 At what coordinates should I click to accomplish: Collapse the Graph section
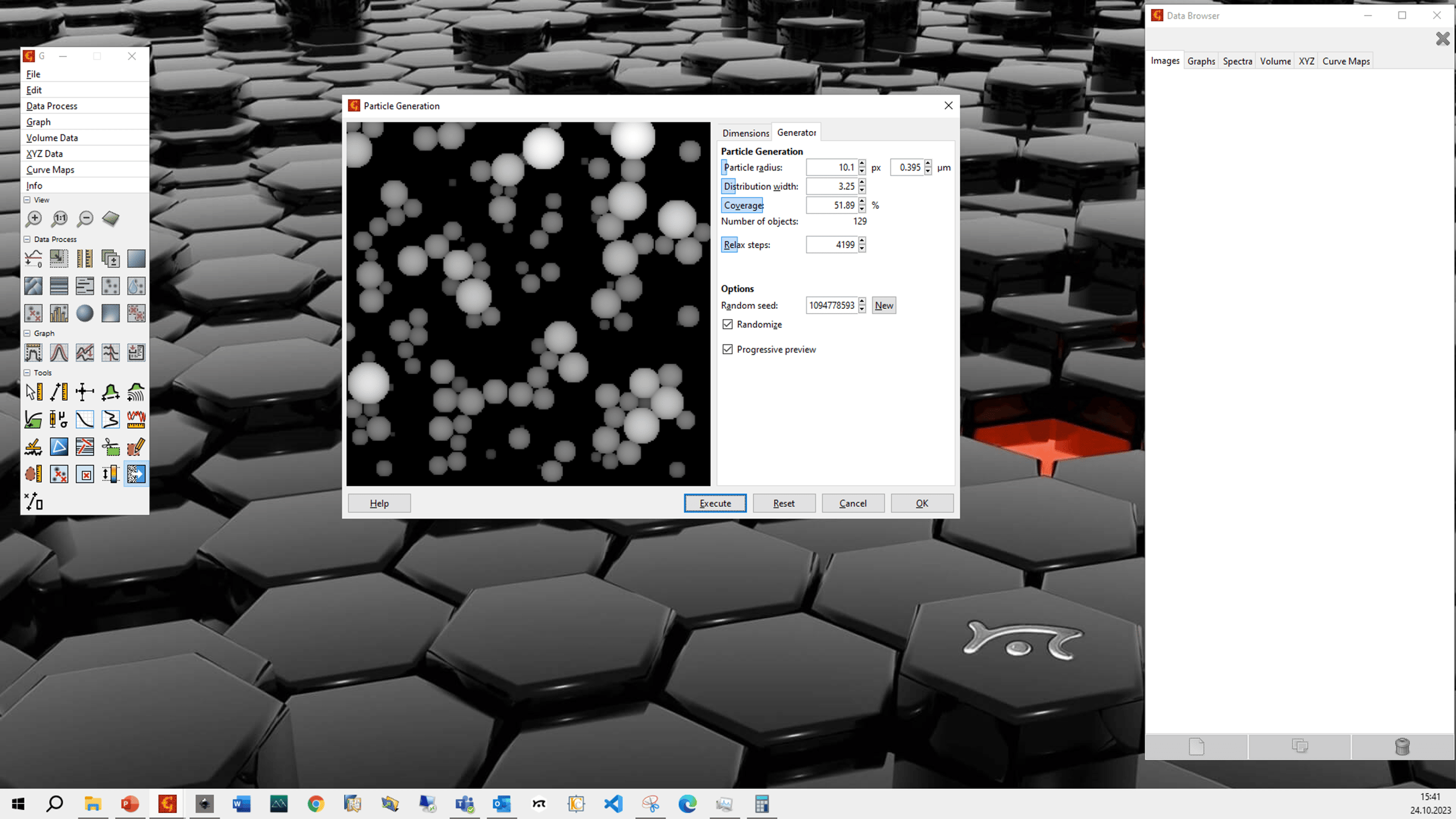[x=27, y=332]
